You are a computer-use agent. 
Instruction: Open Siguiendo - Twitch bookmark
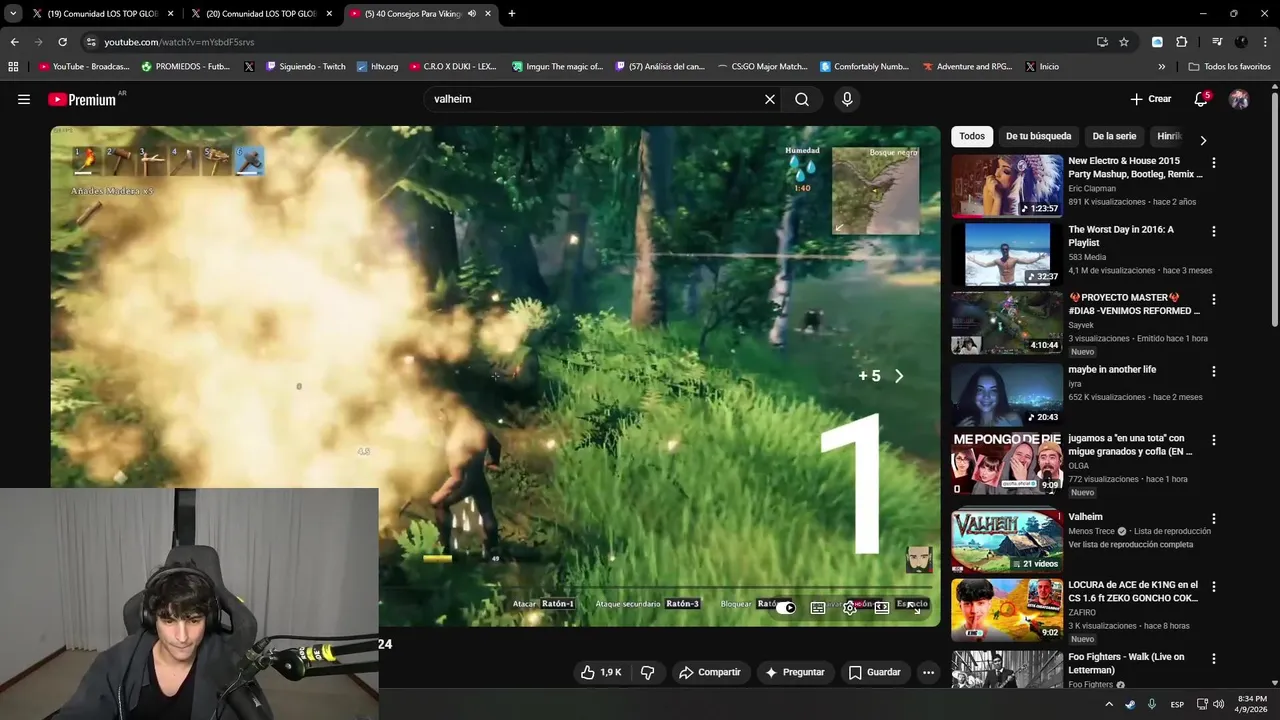pyautogui.click(x=306, y=67)
